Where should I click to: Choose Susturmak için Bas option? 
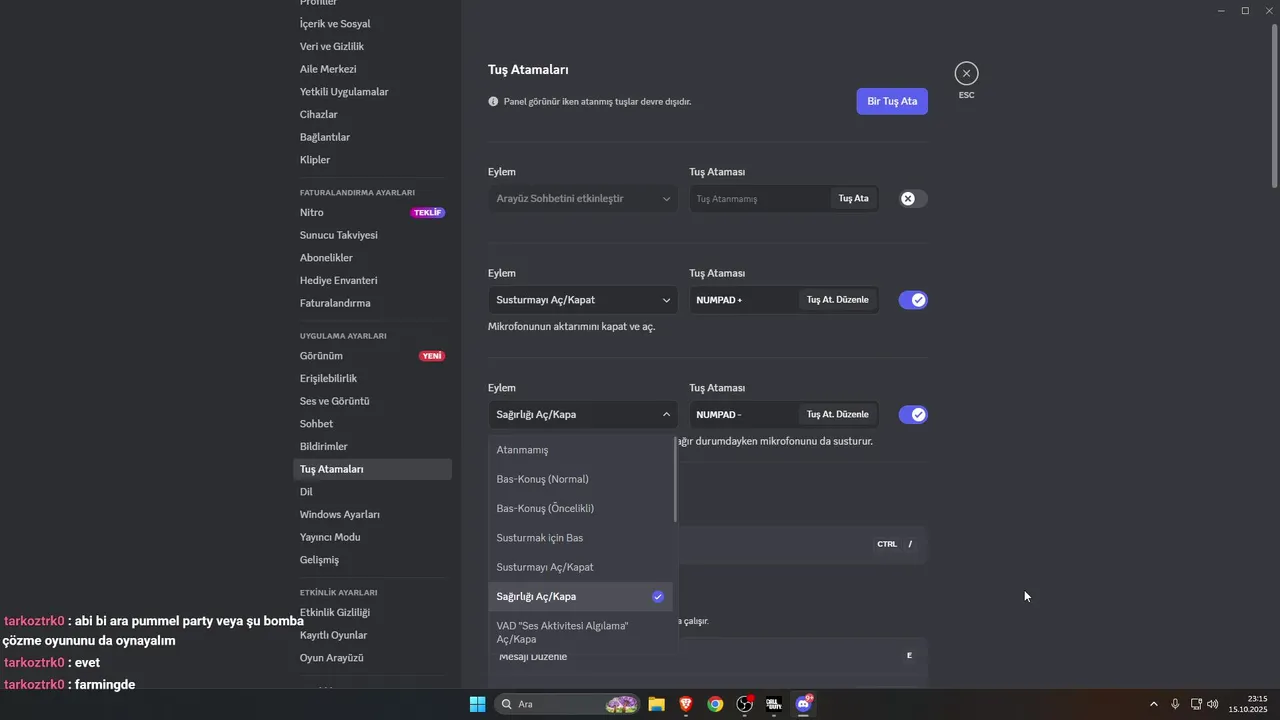pyautogui.click(x=581, y=538)
